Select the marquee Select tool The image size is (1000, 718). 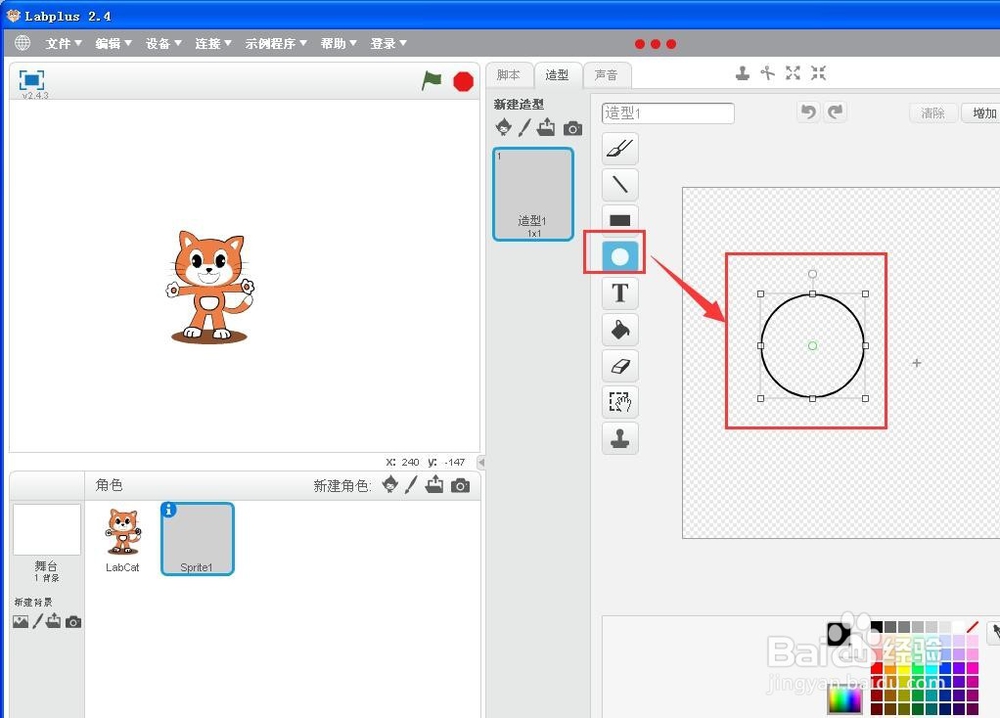(620, 402)
